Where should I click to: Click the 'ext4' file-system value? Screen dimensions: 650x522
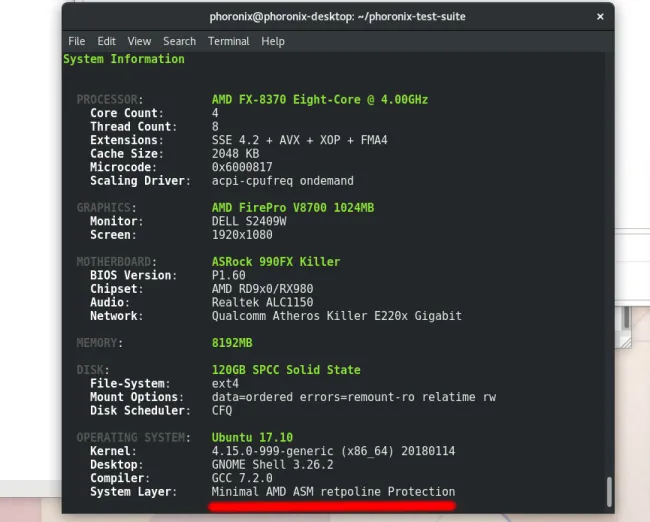pos(225,384)
